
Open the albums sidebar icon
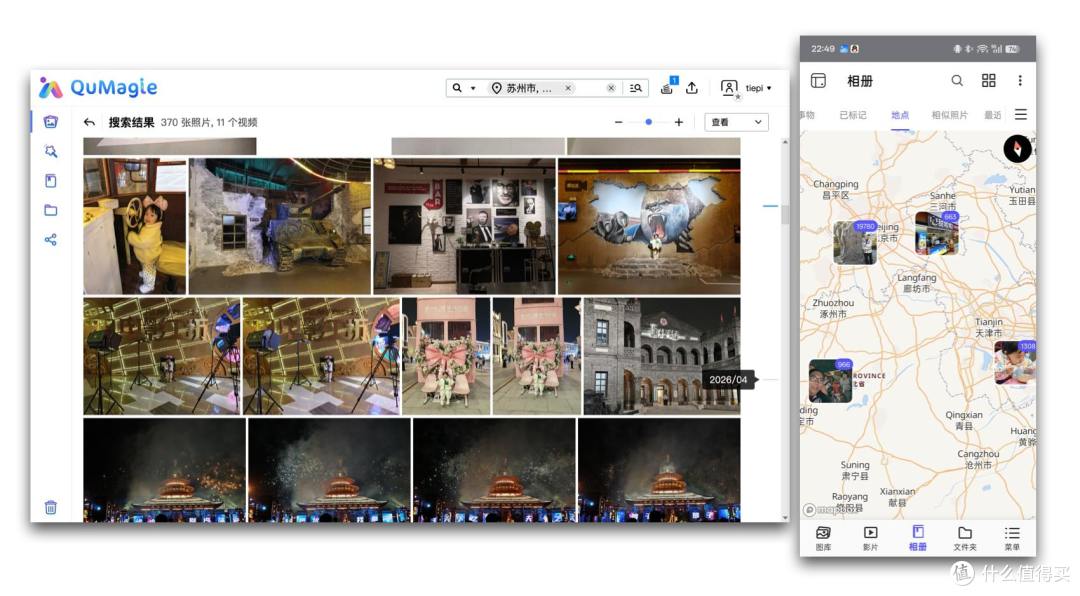[51, 181]
